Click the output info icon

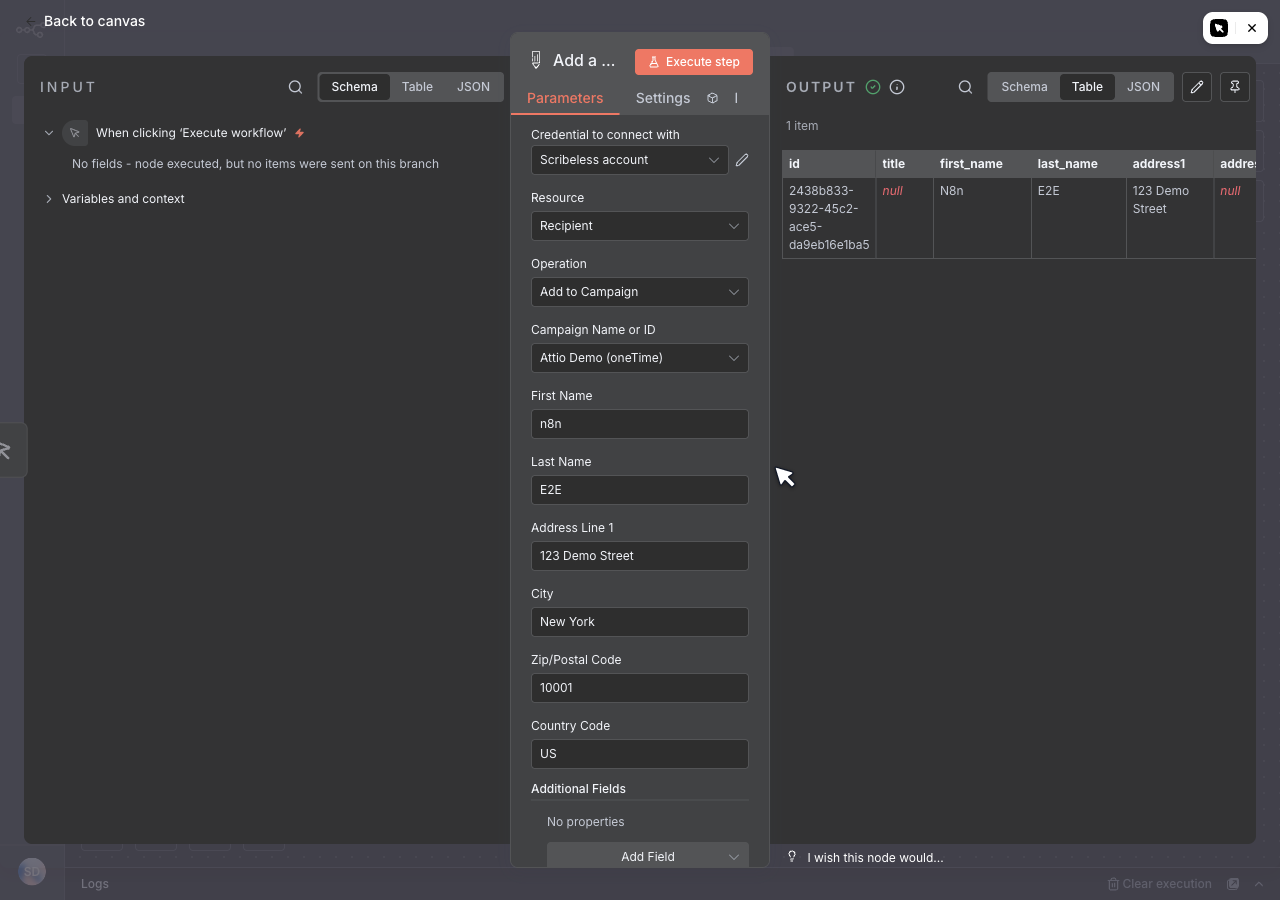pos(897,87)
